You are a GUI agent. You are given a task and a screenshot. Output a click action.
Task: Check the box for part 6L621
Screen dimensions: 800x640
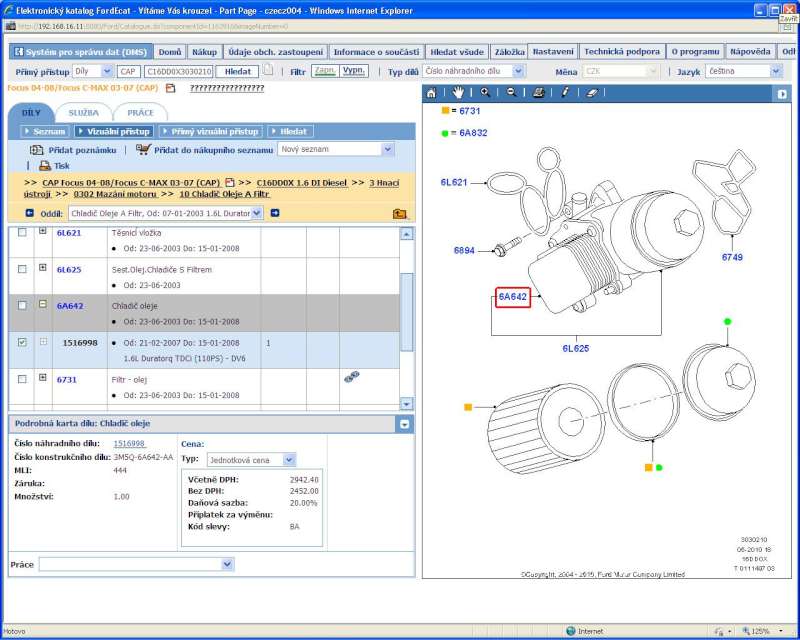point(23,232)
